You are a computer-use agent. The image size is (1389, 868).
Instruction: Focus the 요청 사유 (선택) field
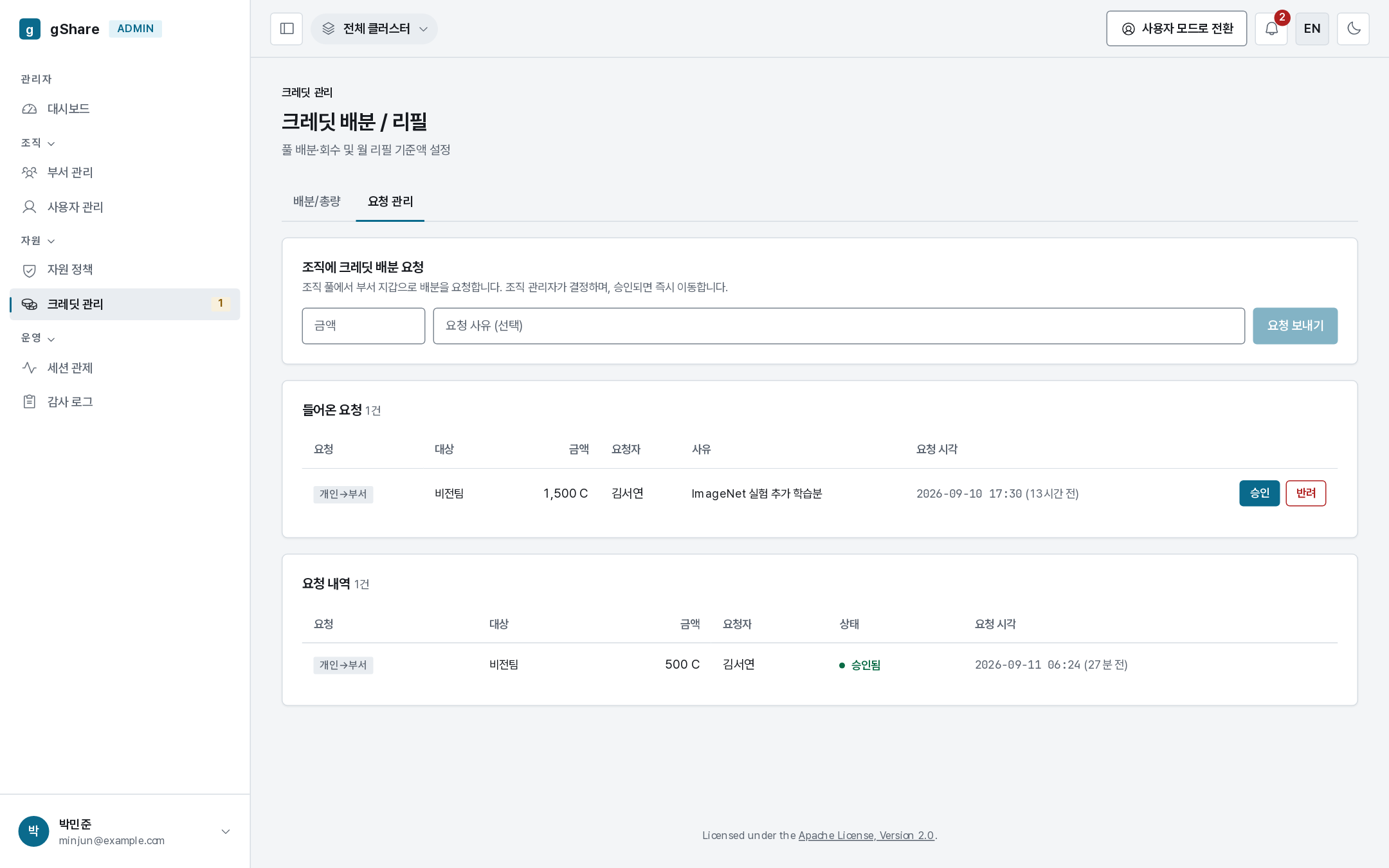(x=839, y=326)
